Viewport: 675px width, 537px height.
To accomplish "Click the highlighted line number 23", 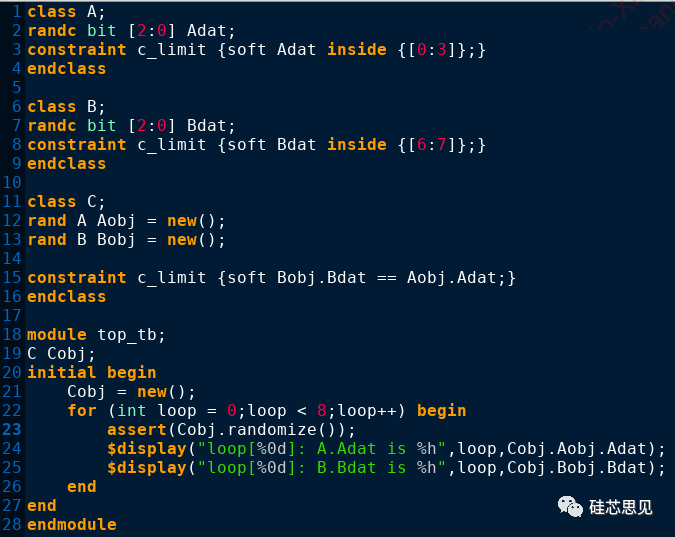I will [x=12, y=429].
